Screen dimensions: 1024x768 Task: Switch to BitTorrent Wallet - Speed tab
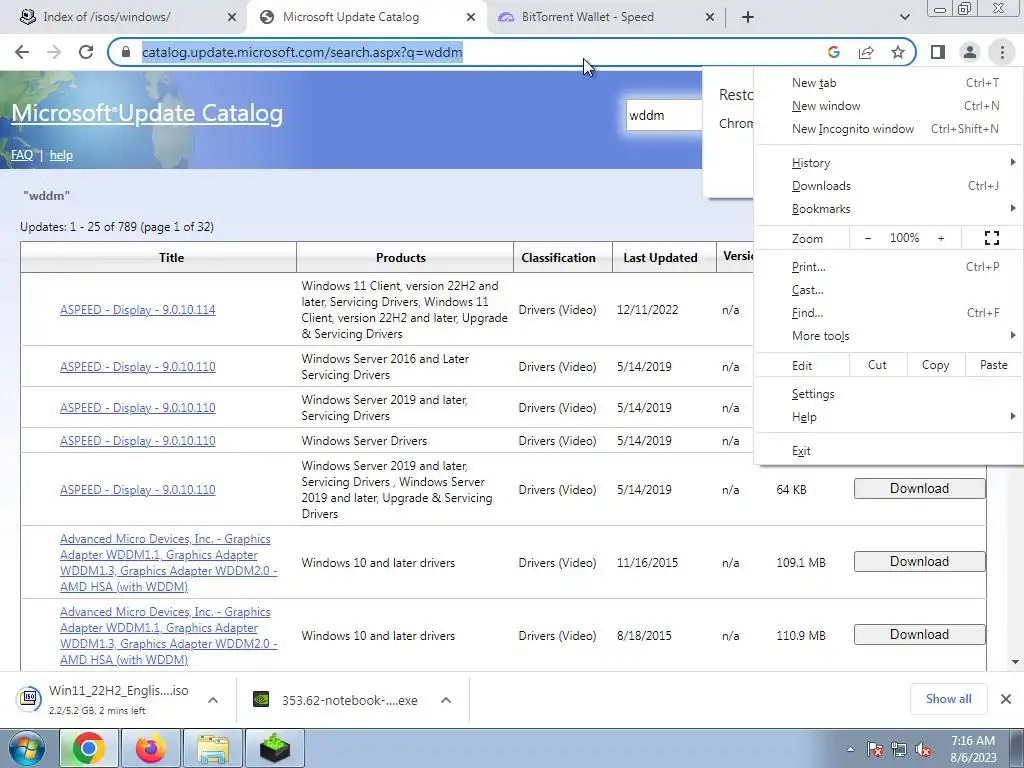point(588,18)
